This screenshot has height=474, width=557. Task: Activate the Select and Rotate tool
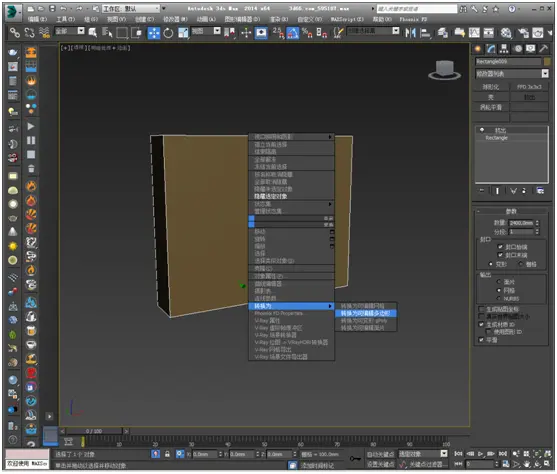tap(168, 33)
